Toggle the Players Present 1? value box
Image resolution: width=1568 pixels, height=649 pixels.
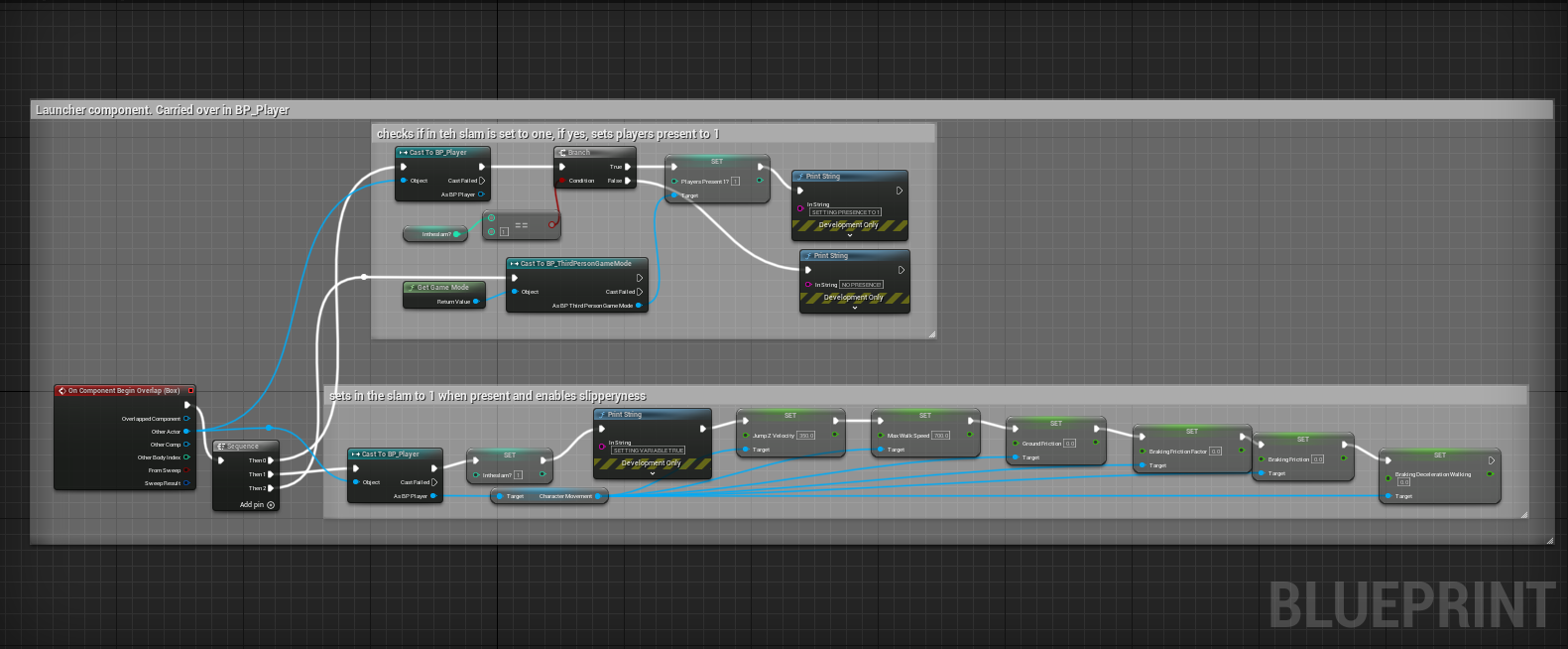pos(735,182)
